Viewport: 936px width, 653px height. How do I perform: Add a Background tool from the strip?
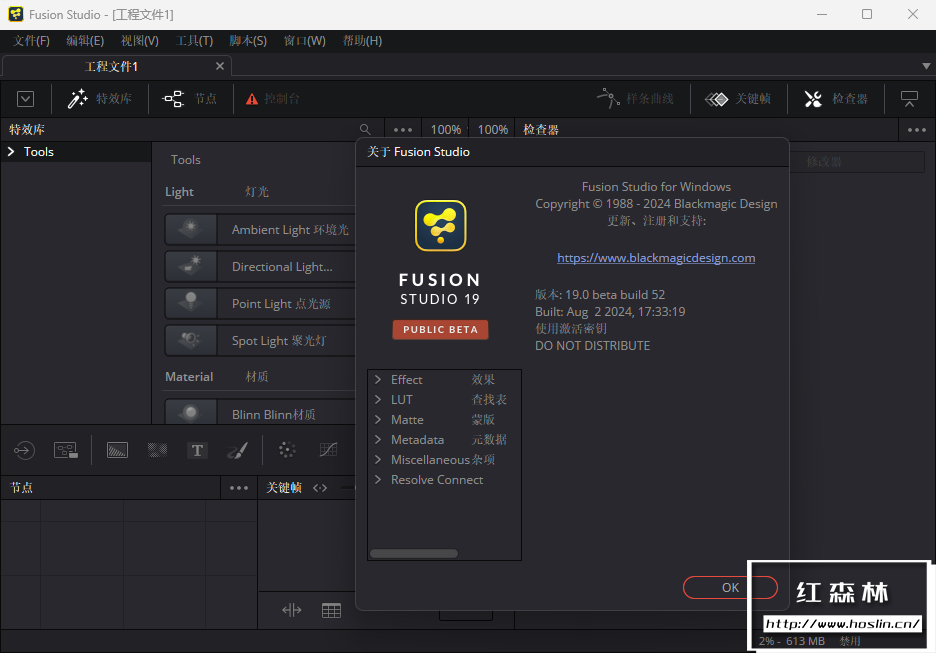[118, 450]
